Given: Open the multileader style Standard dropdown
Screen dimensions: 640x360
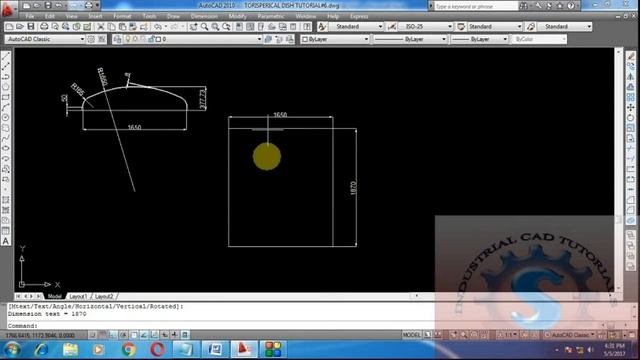Looking at the screenshot, I should click(x=565, y=27).
